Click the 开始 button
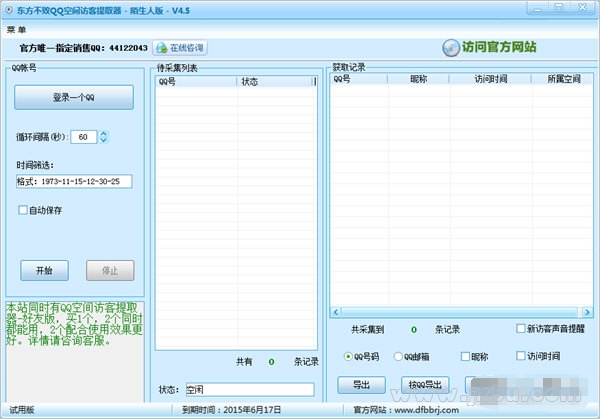Screen dimensions: 600x419 pos(44,271)
